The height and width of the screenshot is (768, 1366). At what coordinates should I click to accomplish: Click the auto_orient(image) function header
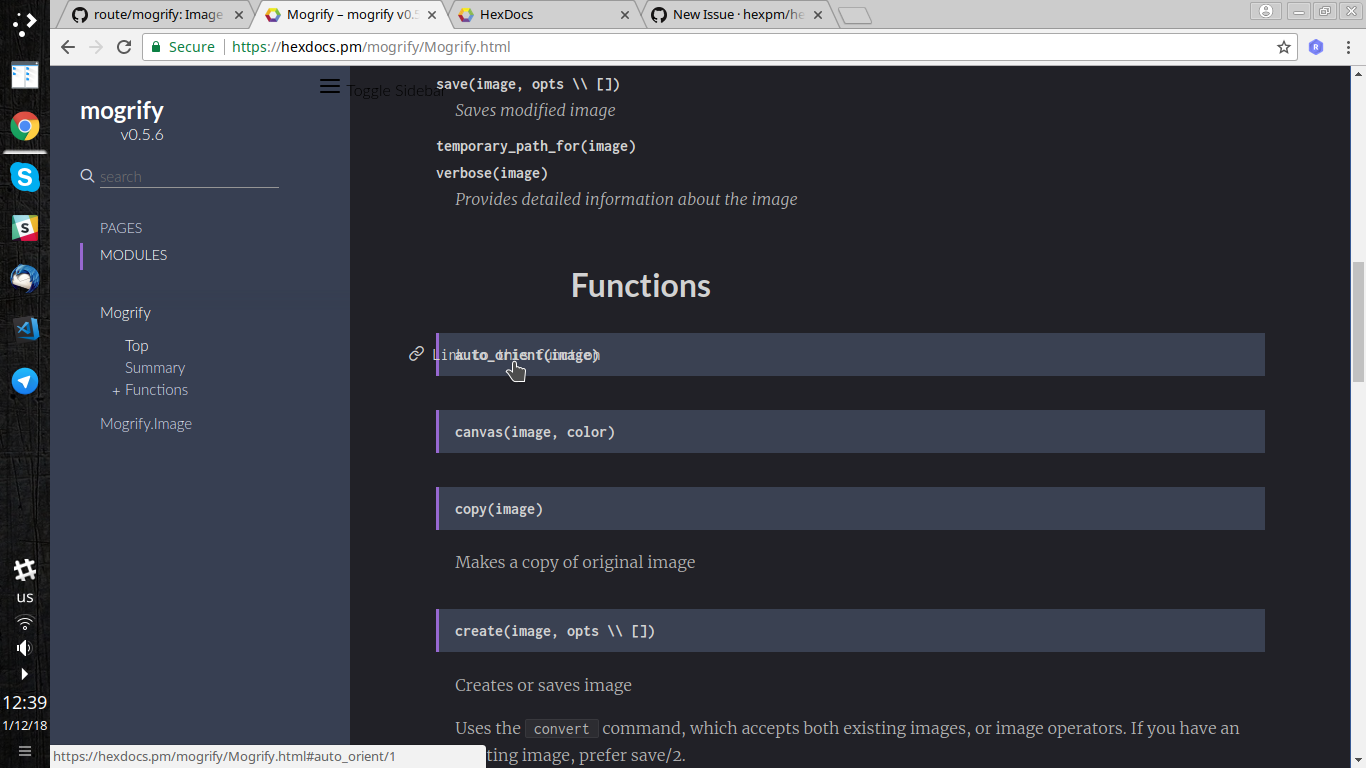pyautogui.click(x=851, y=354)
